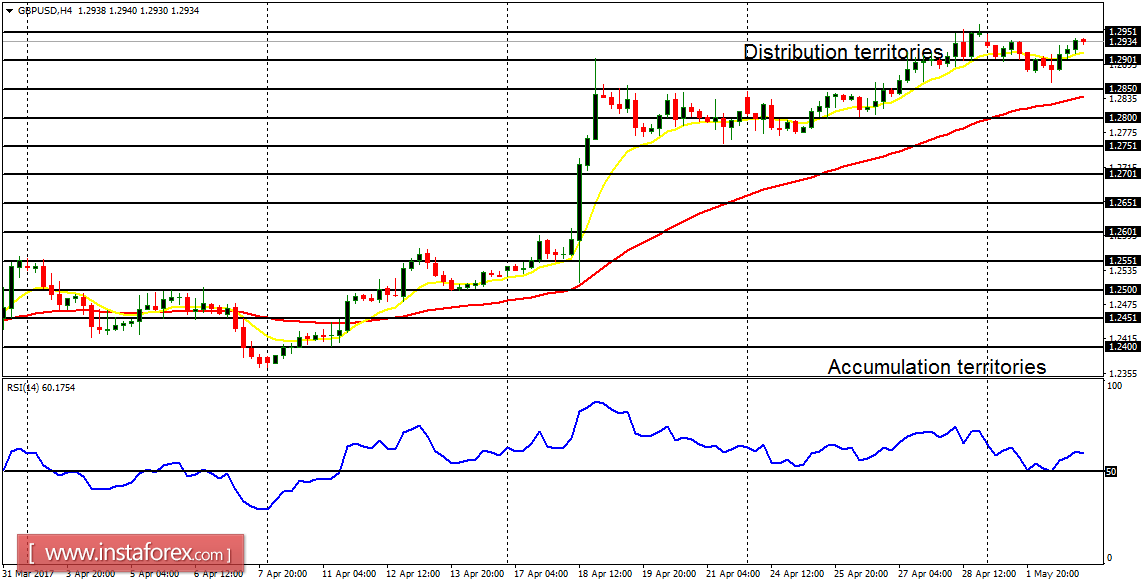Select the RSI(14) 60.1754 indicator label
Viewport: 1143px width, 585px height.
pos(39,388)
